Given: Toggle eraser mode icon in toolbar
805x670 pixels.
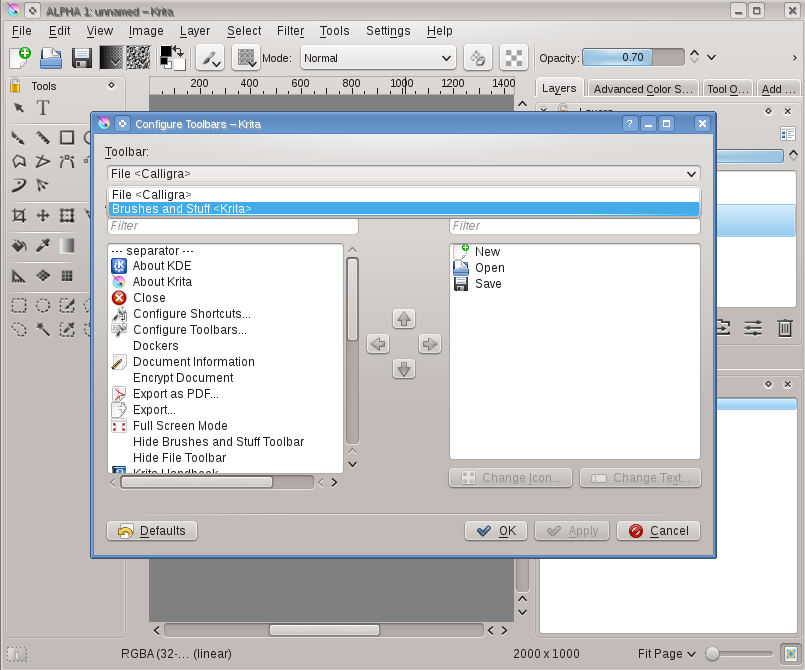Looking at the screenshot, I should point(478,58).
